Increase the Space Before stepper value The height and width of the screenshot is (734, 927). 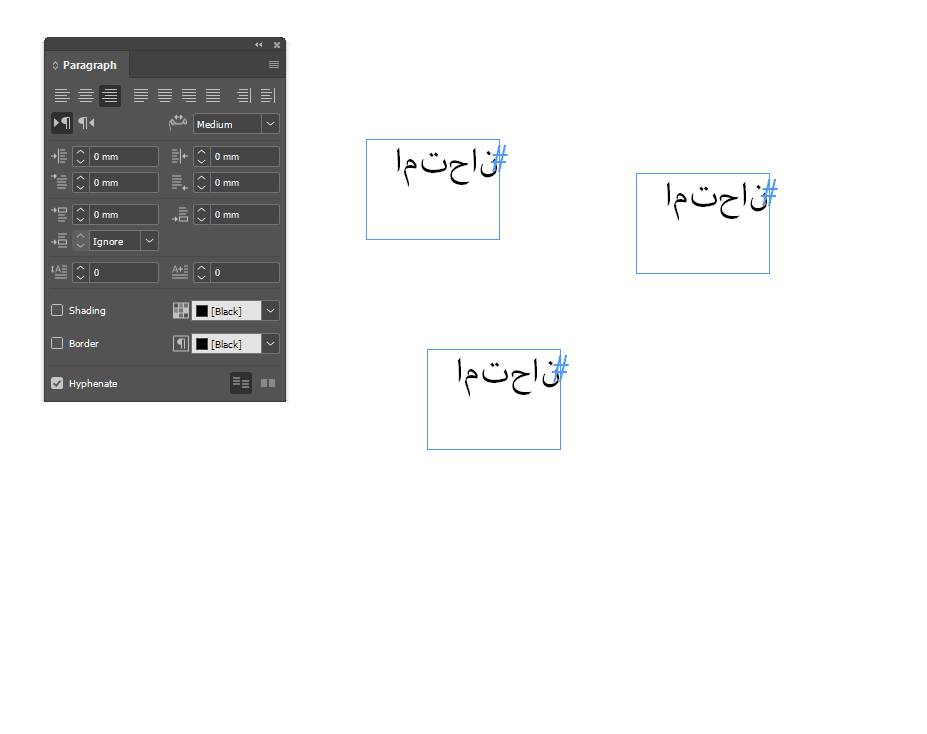pos(81,210)
